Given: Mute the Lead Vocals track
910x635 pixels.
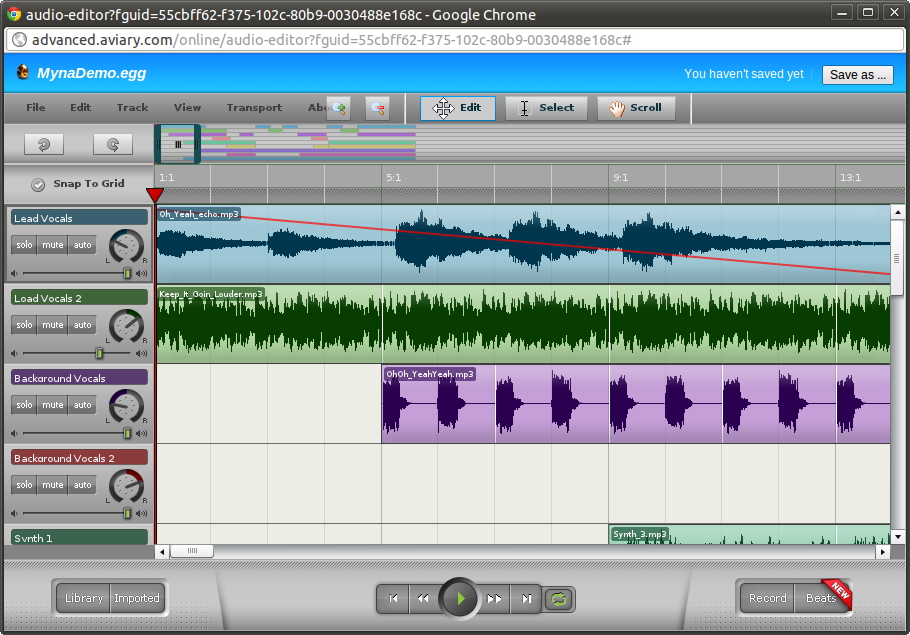Looking at the screenshot, I should pyautogui.click(x=53, y=245).
